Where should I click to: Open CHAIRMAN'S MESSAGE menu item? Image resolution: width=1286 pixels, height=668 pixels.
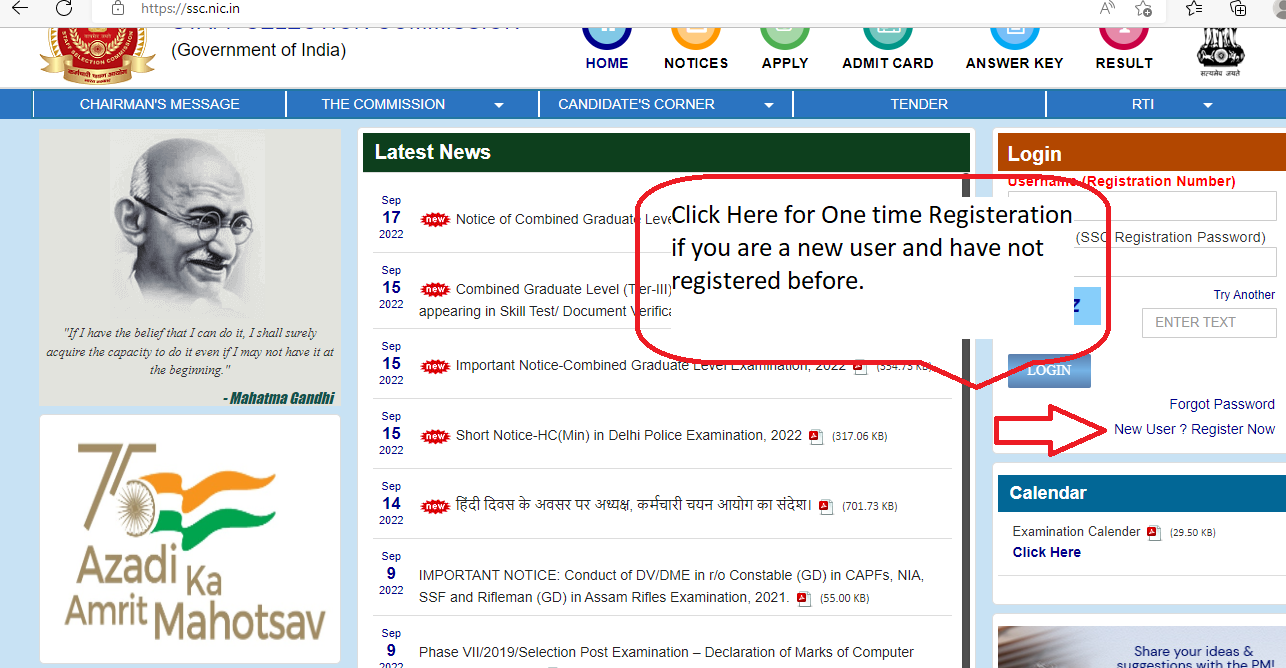click(x=159, y=104)
